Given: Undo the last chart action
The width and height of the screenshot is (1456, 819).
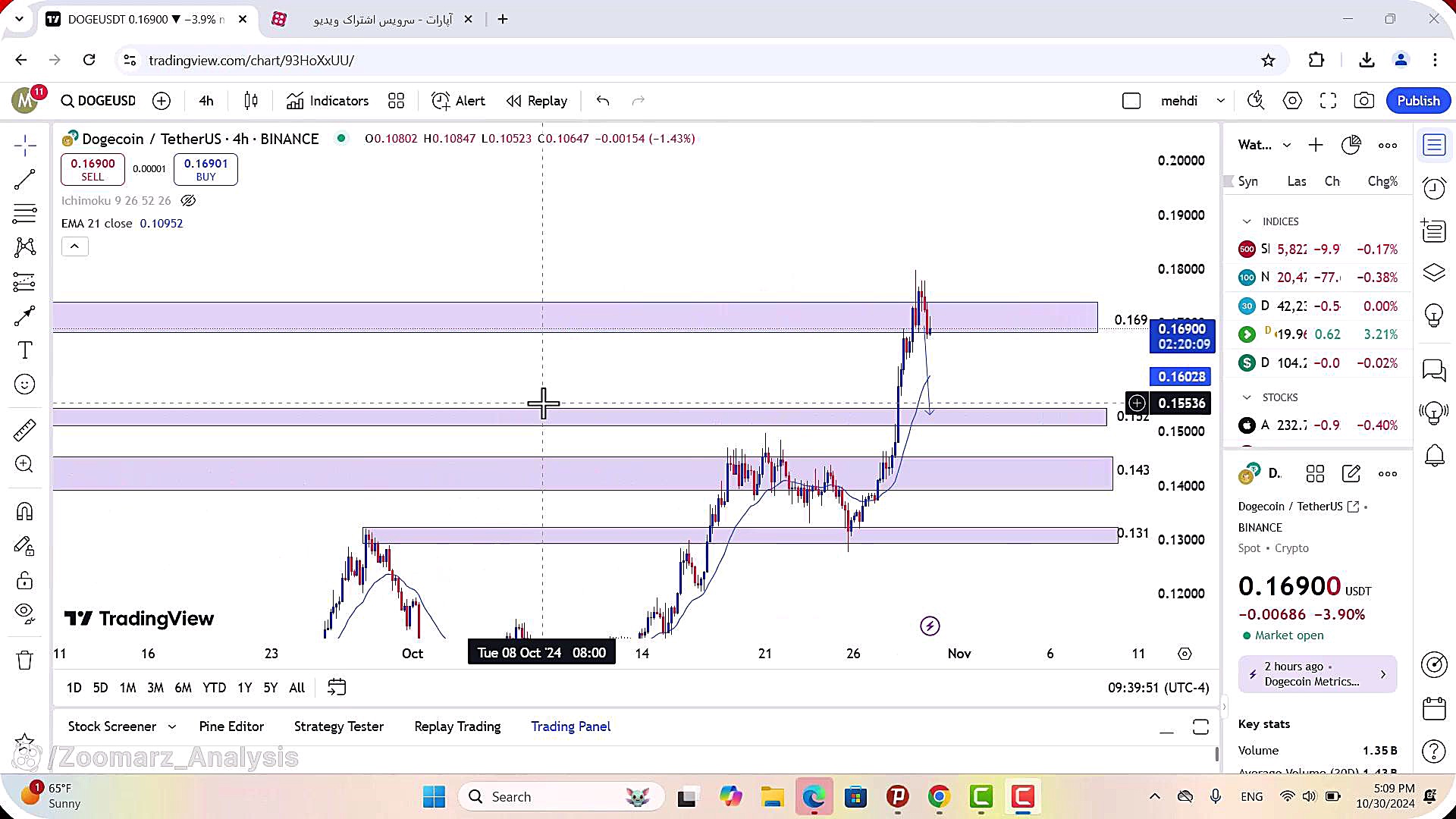Looking at the screenshot, I should (603, 101).
